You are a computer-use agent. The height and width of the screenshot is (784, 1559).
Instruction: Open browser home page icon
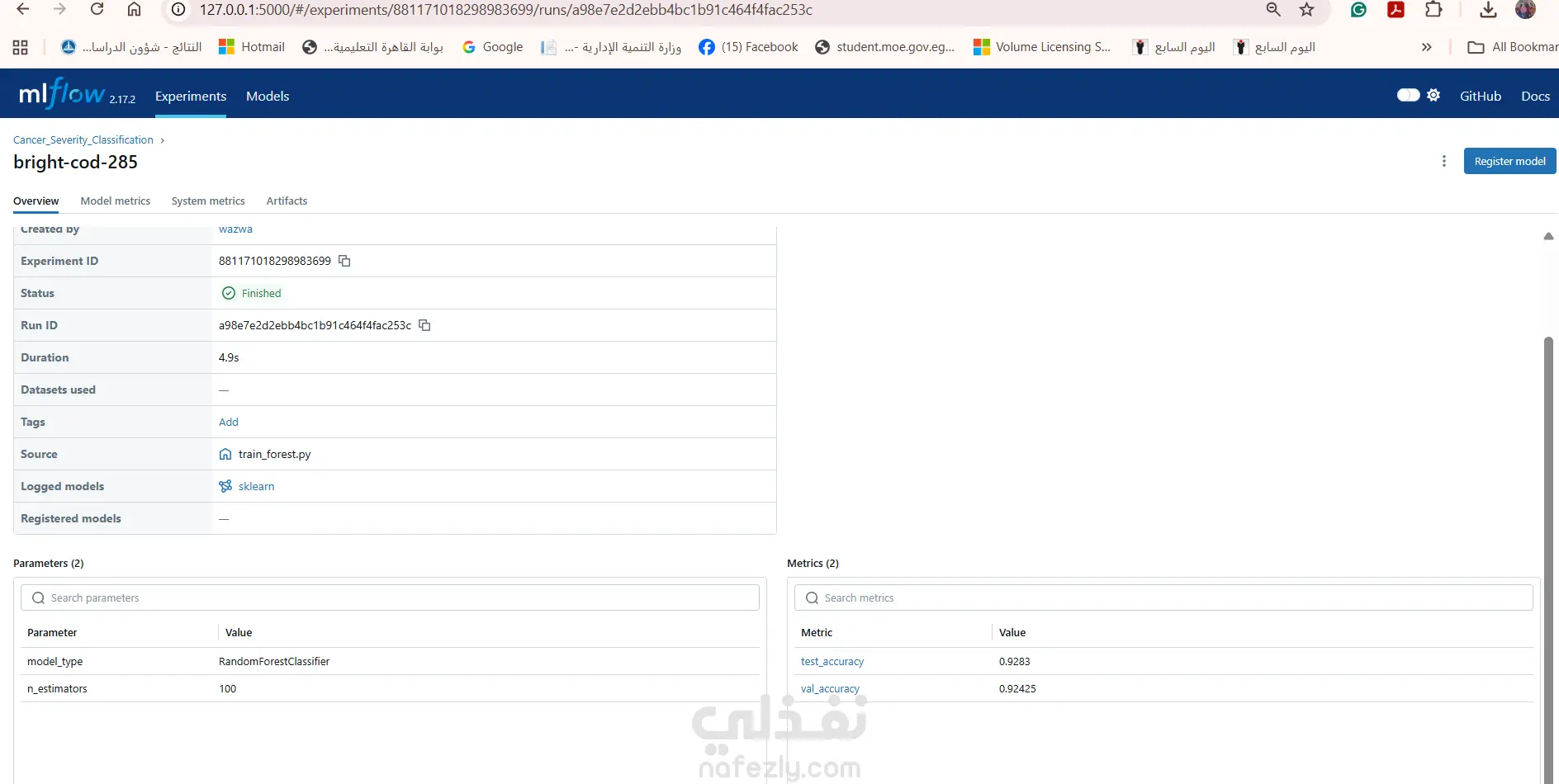(x=134, y=10)
